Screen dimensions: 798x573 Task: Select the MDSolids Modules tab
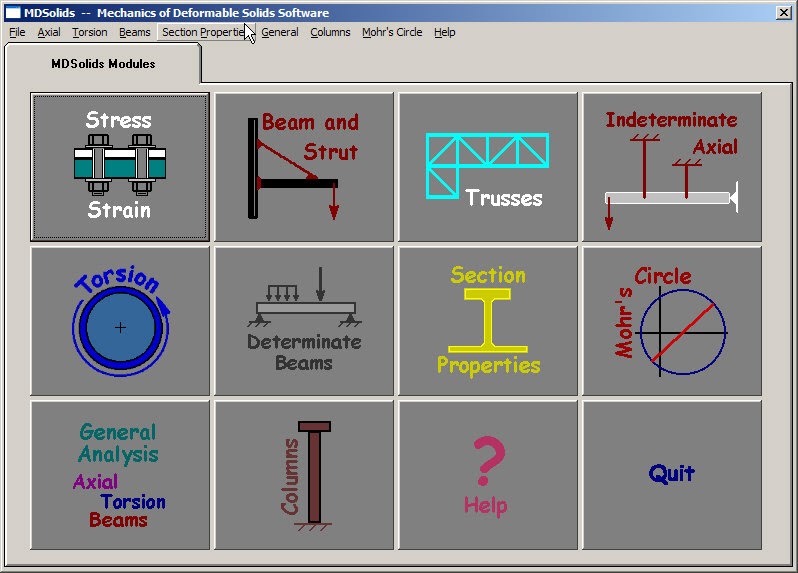coord(103,64)
